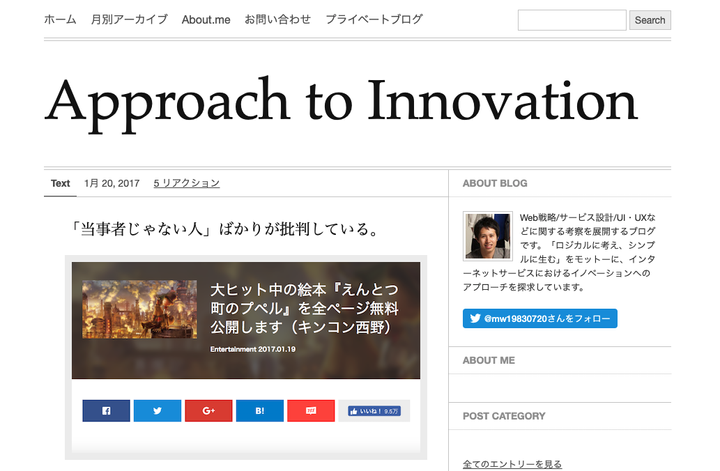
Task: Share the article via the Twitter bird button
Action: click(x=157, y=410)
